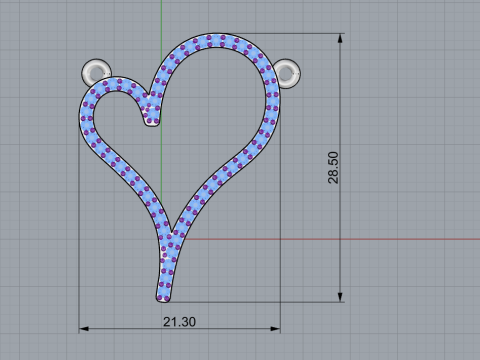Click the downward arrowhead of the 28.50 dimension
This screenshot has height=360, width=480.
(340, 297)
